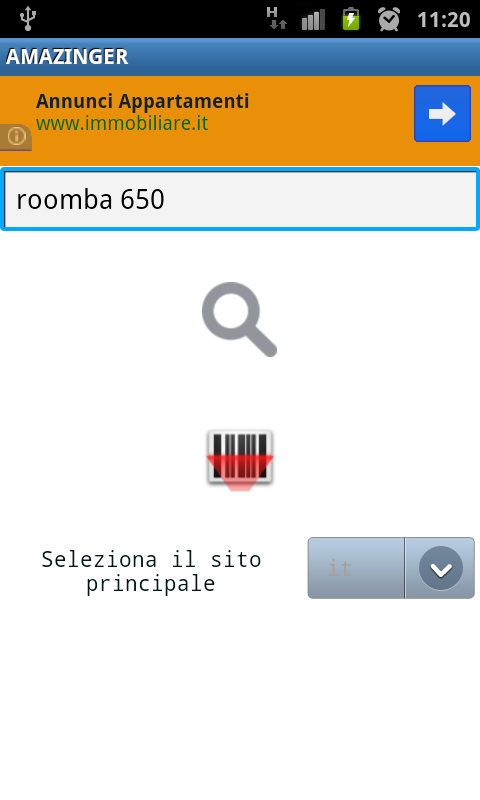Screen dimensions: 480x800
Task: Tap the USB icon in the status bar
Action: point(28,19)
